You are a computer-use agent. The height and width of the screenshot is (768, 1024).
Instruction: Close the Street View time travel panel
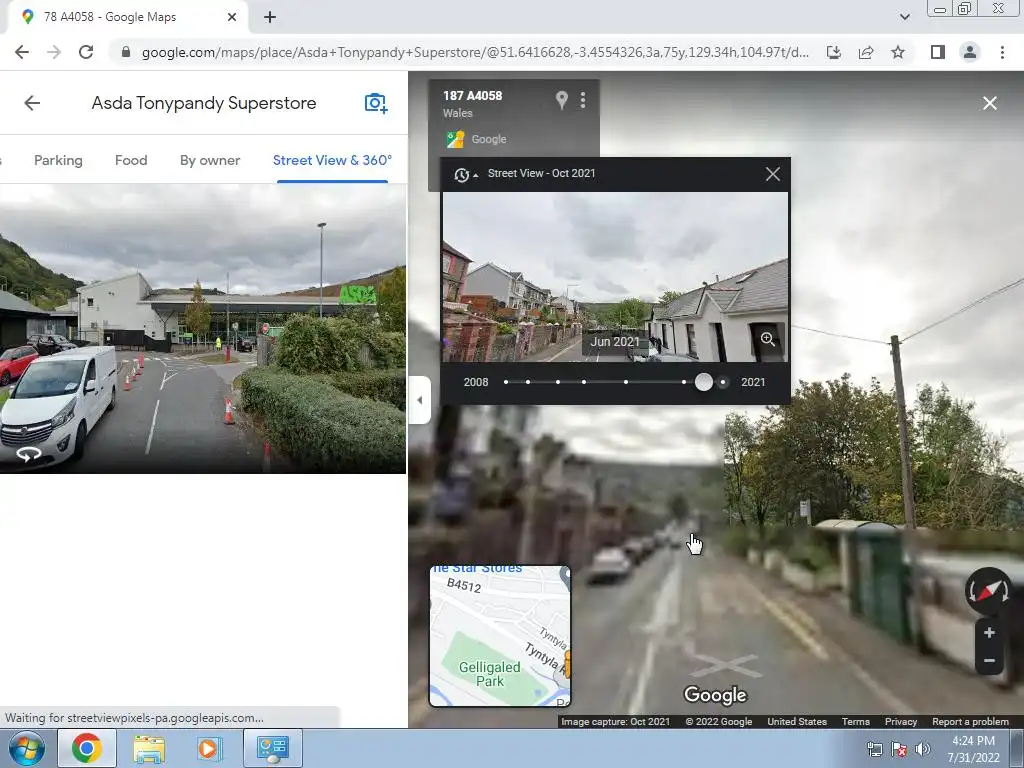(x=773, y=174)
